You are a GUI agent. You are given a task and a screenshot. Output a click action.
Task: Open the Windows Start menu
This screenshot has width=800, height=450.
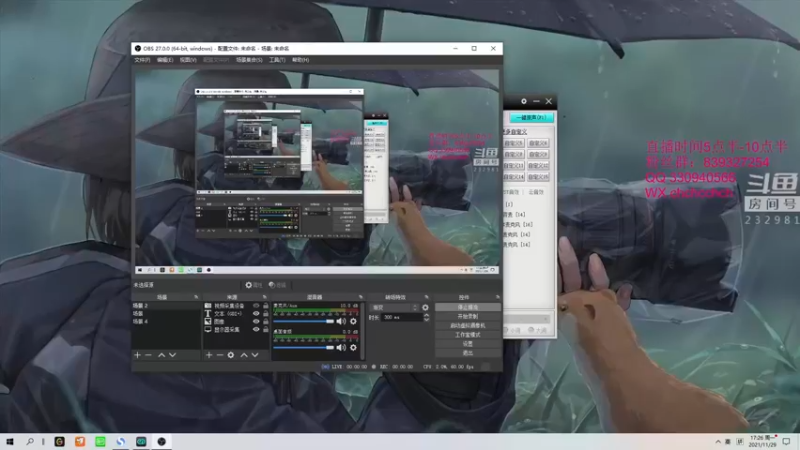pyautogui.click(x=10, y=441)
